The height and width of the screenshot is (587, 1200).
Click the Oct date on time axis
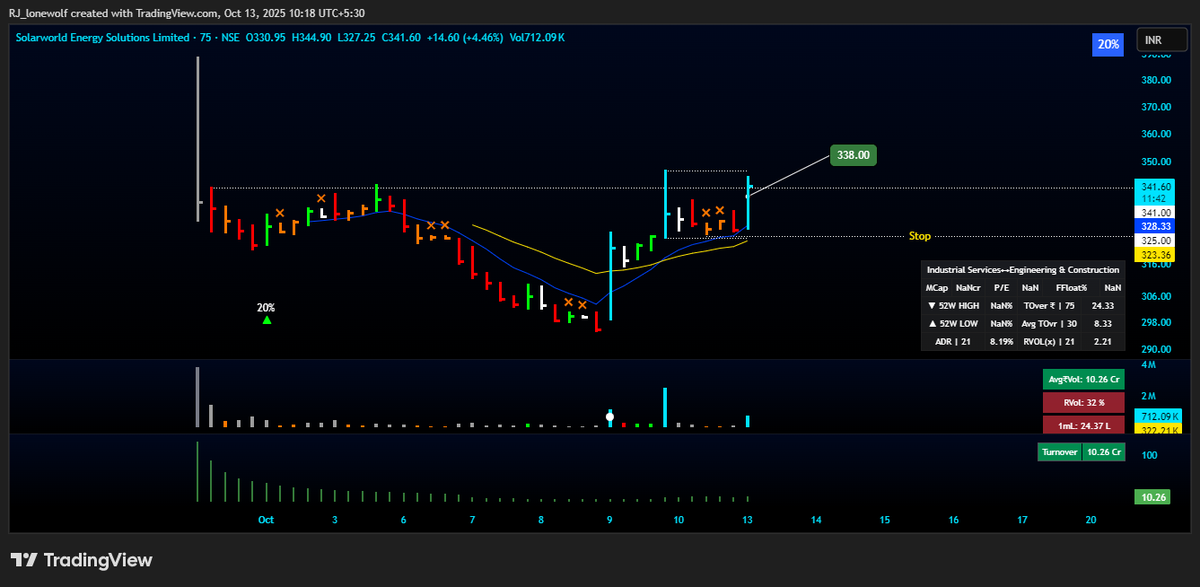[x=265, y=520]
